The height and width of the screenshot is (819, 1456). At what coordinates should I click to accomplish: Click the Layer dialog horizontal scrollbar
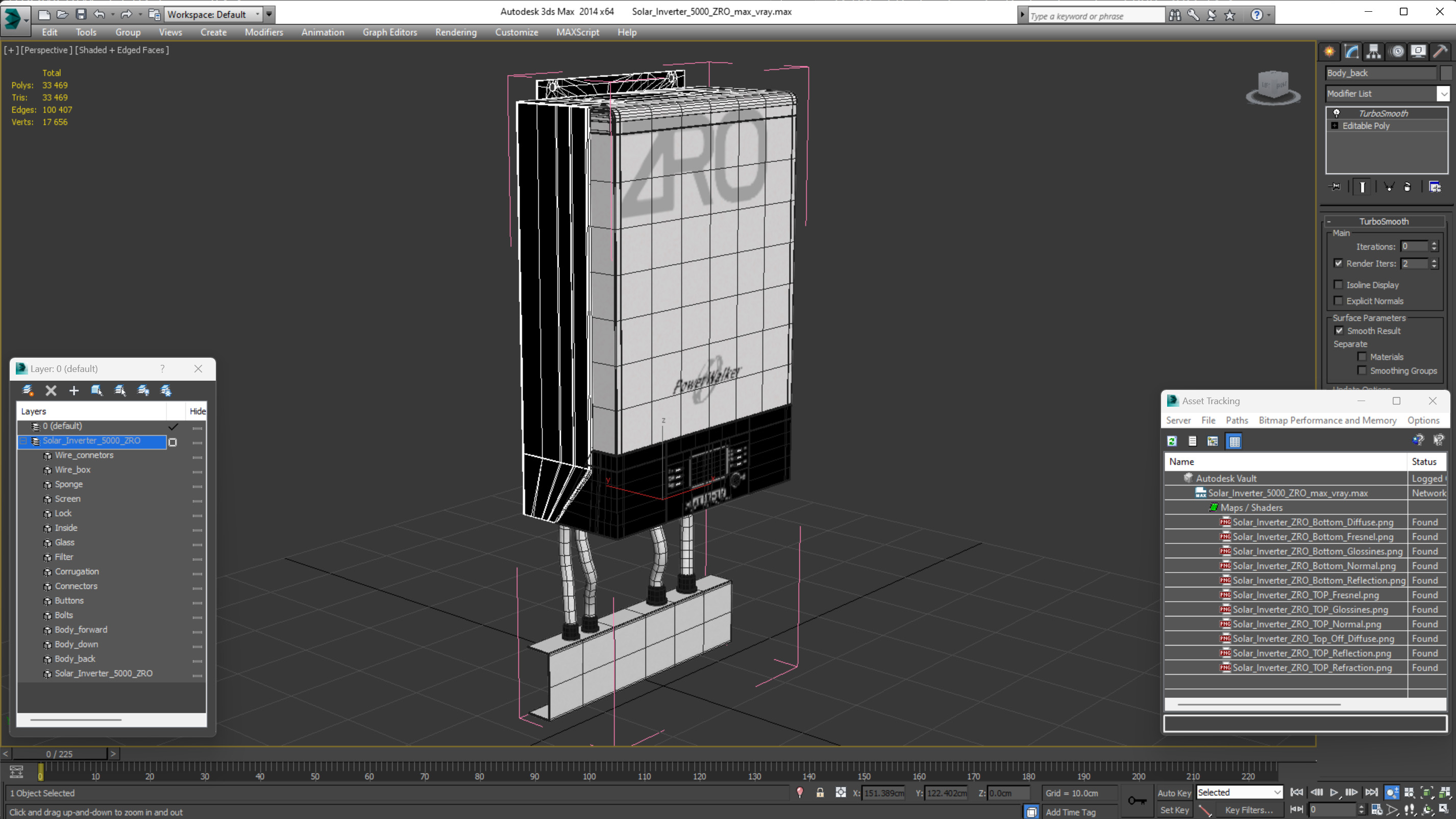click(x=76, y=719)
